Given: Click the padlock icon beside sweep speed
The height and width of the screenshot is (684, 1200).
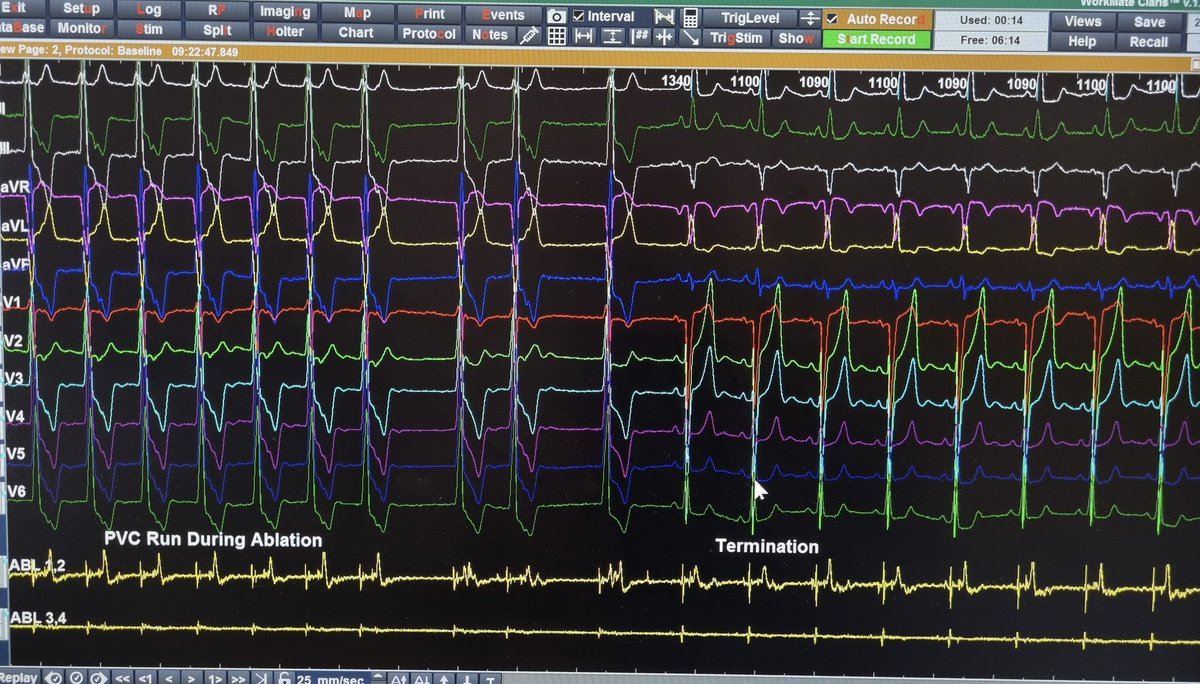Looking at the screenshot, I should pyautogui.click(x=284, y=677).
